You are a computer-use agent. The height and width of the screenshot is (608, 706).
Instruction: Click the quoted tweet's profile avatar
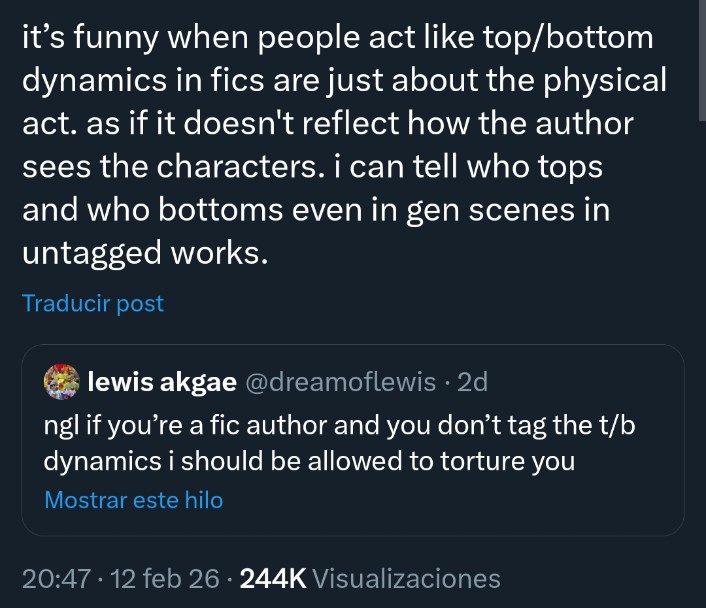[x=63, y=381]
